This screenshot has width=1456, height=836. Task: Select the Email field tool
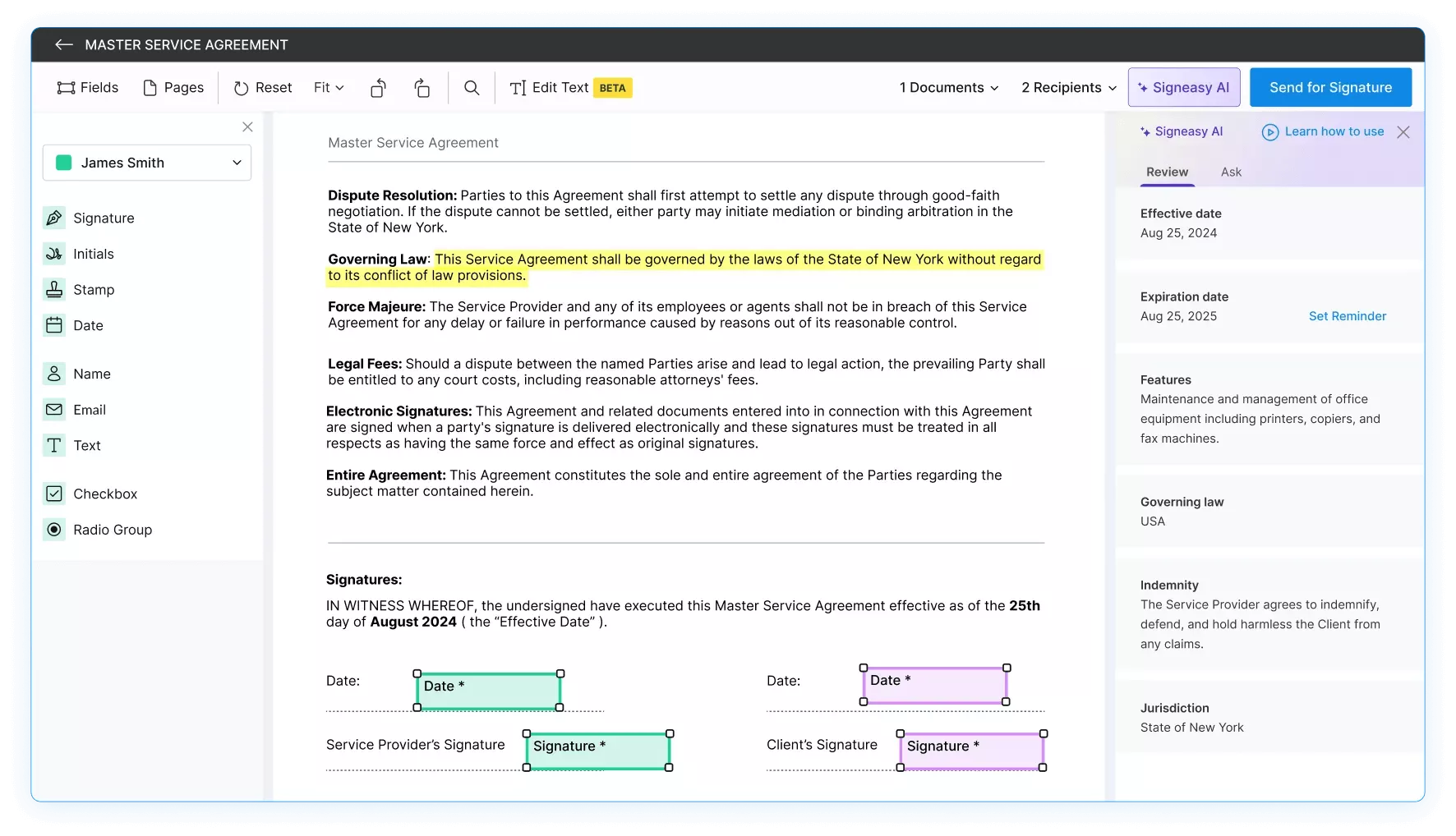click(x=90, y=410)
